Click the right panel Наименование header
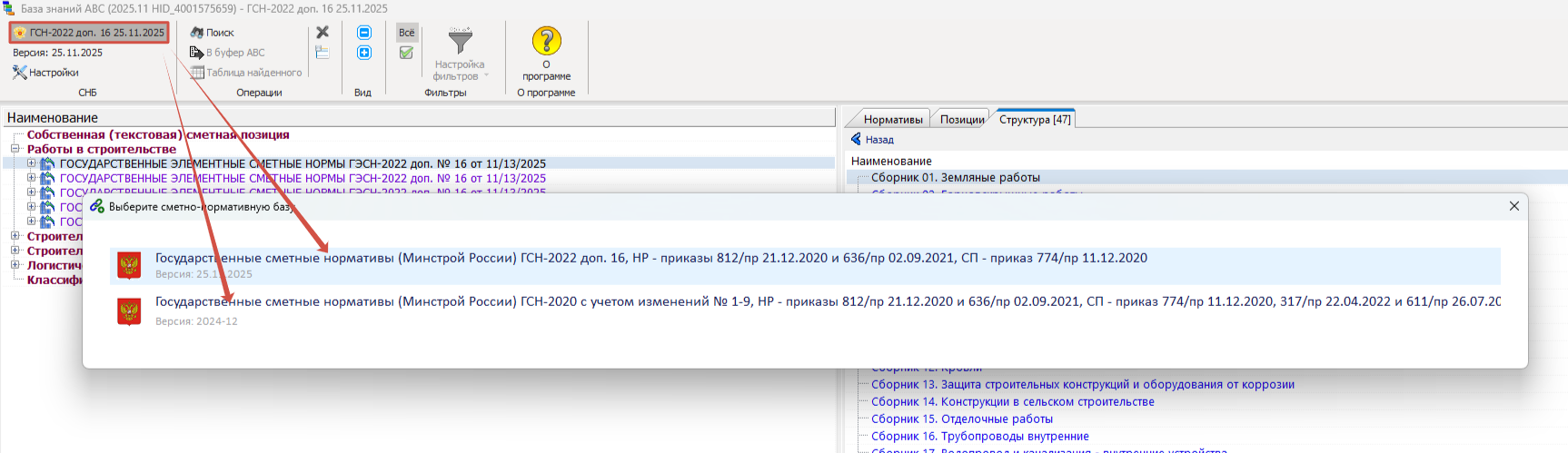1568x453 pixels. (891, 161)
